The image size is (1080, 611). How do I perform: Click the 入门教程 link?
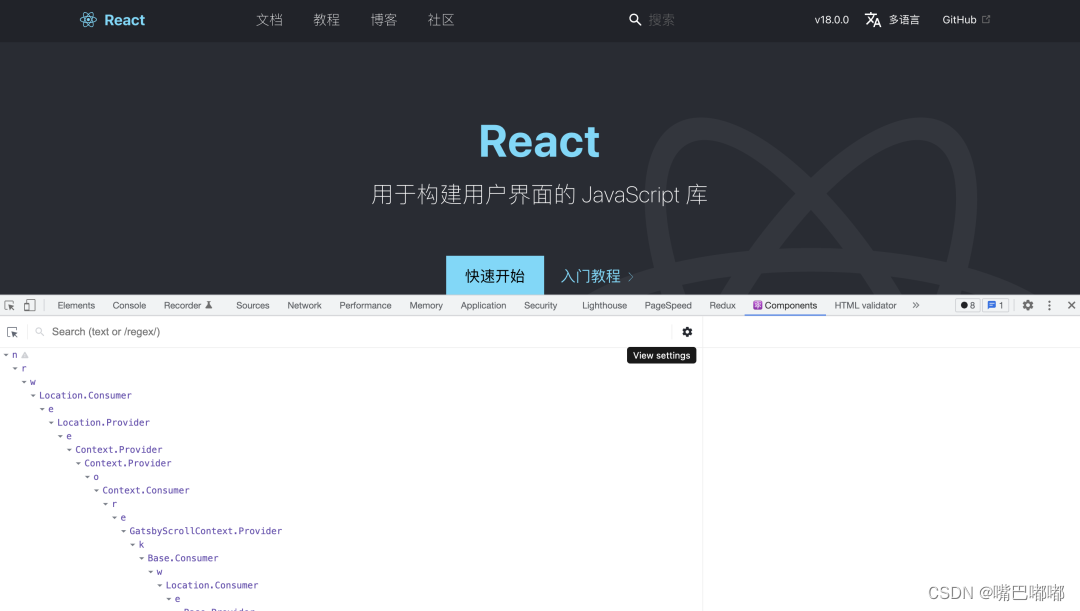[x=596, y=276]
